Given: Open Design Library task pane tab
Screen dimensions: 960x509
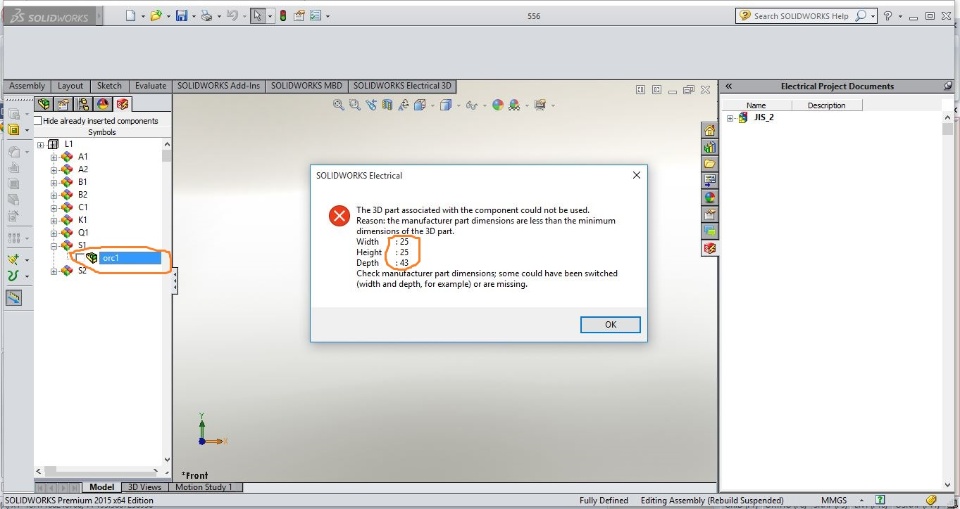Looking at the screenshot, I should tap(710, 147).
